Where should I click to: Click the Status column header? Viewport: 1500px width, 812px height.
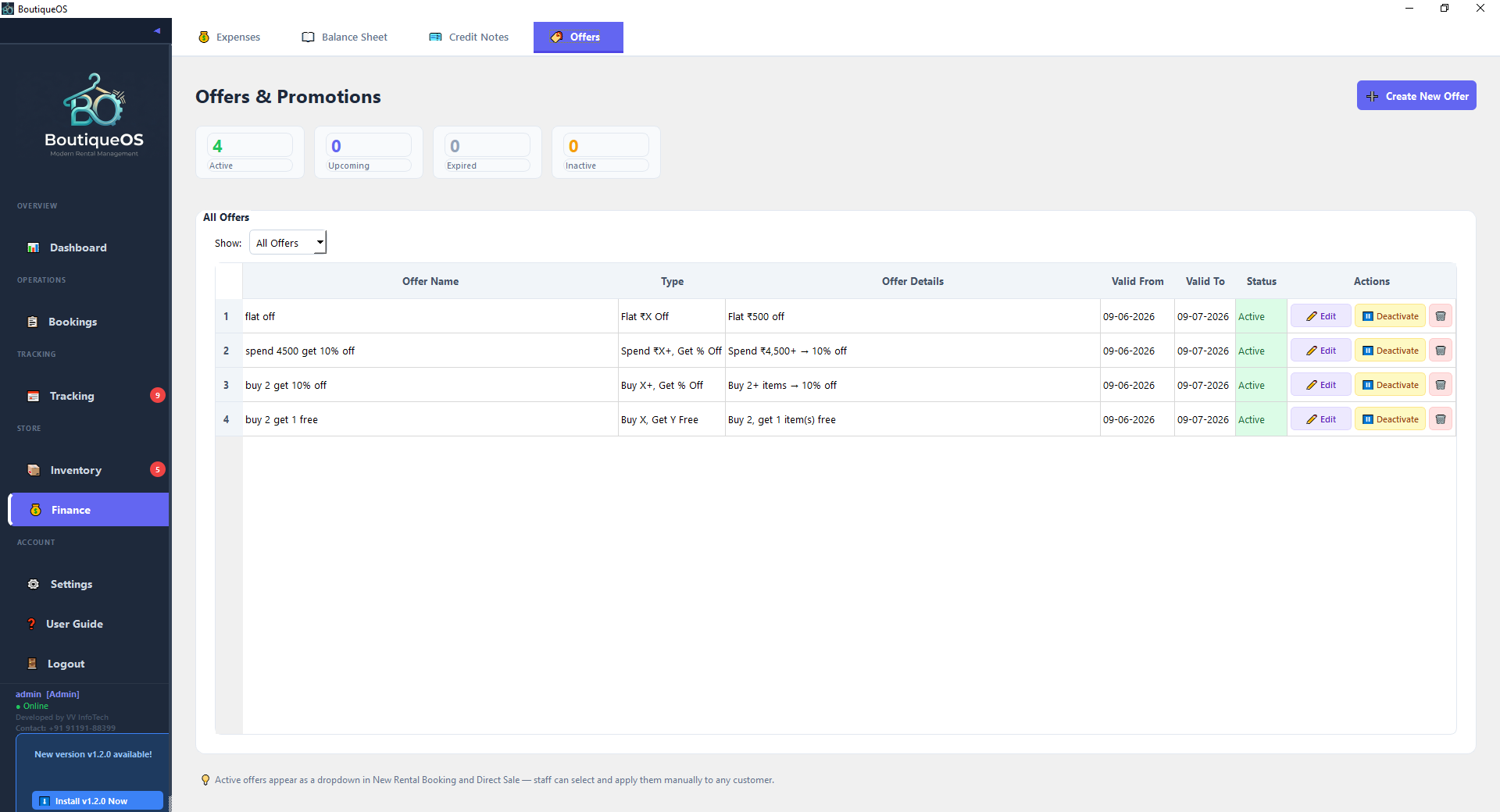(x=1262, y=281)
